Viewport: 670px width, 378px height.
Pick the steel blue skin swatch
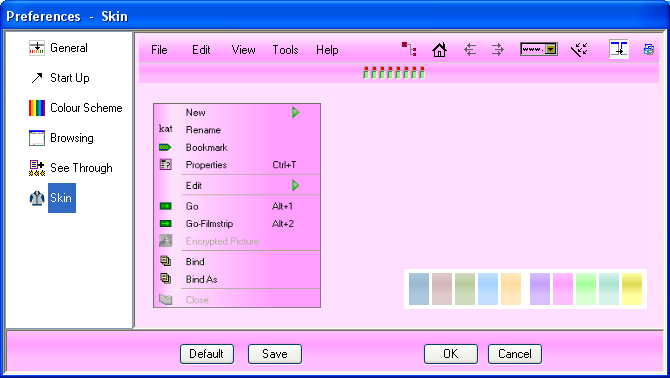point(419,289)
